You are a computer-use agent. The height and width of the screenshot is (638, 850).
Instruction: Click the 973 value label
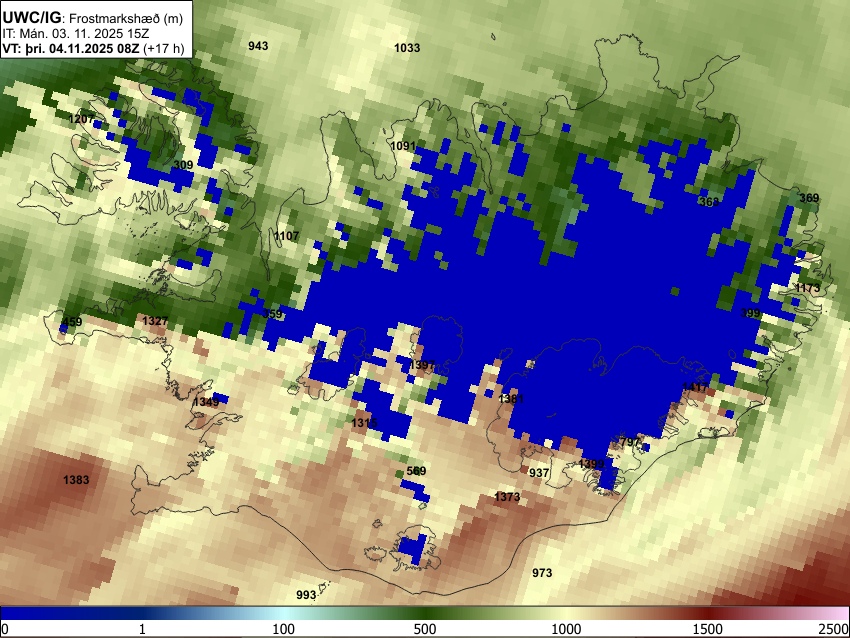(542, 573)
